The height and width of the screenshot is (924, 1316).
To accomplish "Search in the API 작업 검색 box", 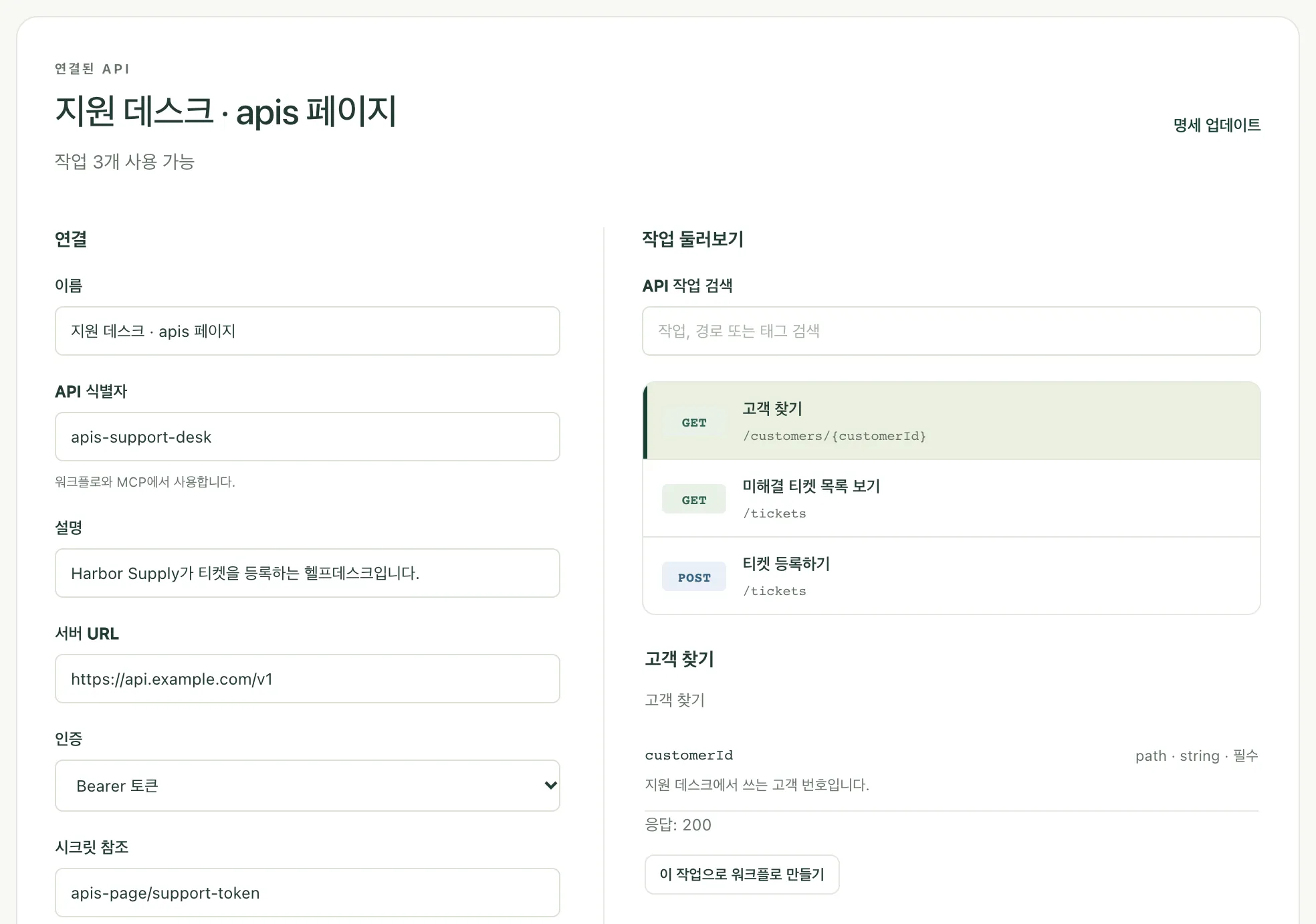I will (x=952, y=331).
